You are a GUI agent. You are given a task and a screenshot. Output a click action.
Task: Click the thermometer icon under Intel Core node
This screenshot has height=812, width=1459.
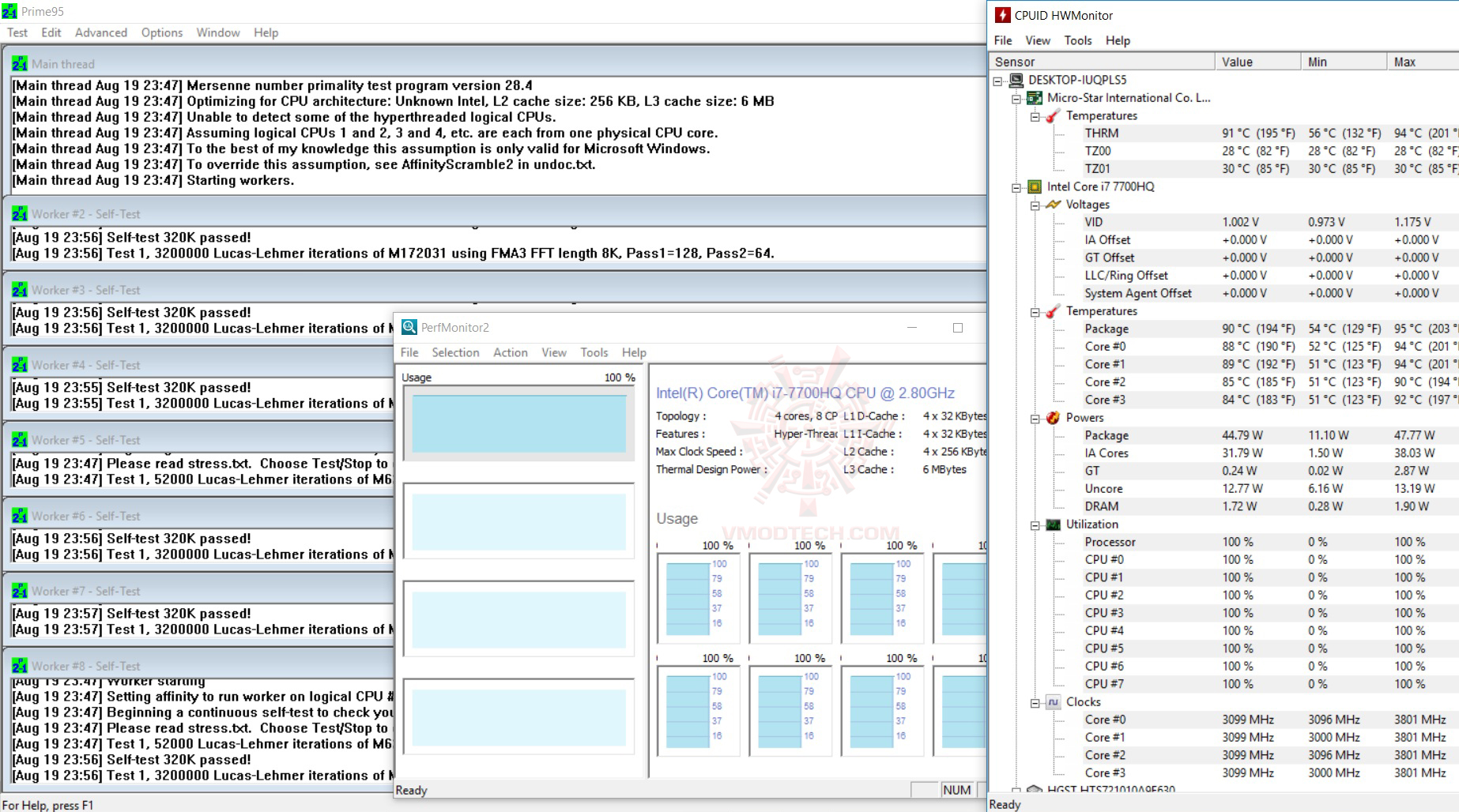[1053, 311]
